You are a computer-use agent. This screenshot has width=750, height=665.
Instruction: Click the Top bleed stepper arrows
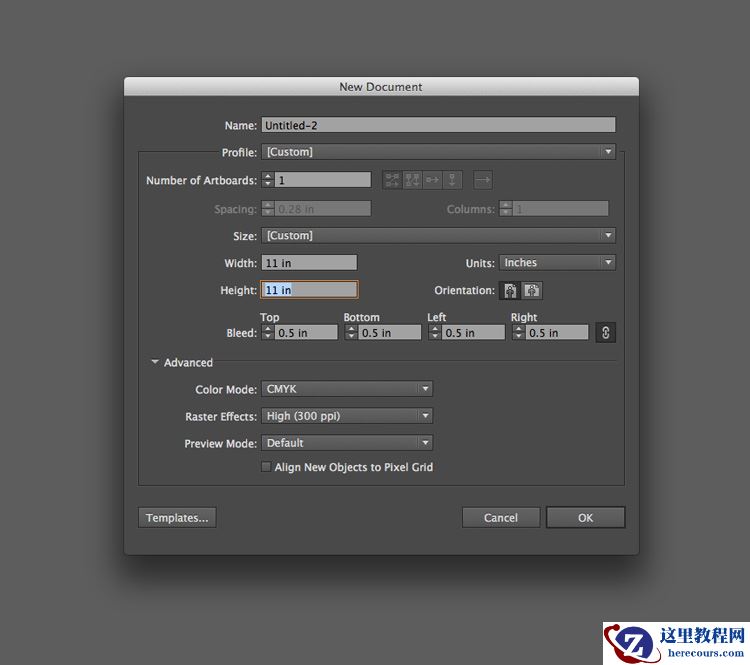268,332
